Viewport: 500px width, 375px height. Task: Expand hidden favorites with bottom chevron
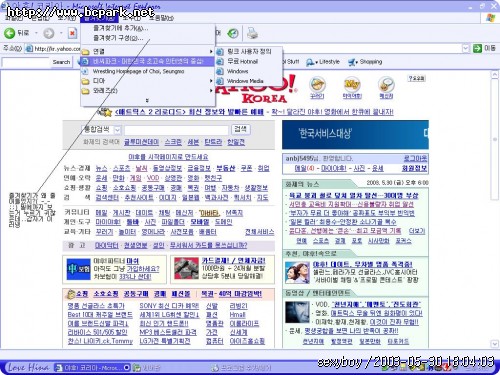[147, 100]
